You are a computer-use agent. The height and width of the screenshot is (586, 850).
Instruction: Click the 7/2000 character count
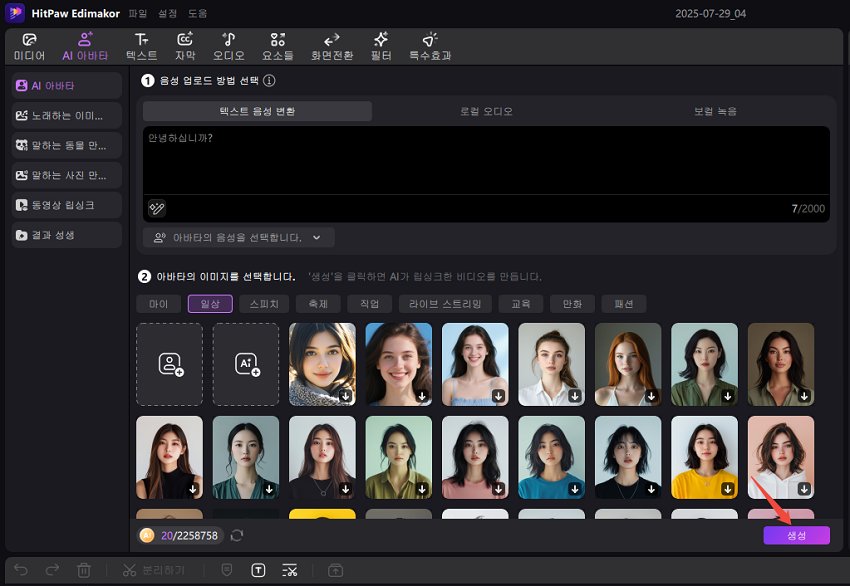tap(808, 209)
